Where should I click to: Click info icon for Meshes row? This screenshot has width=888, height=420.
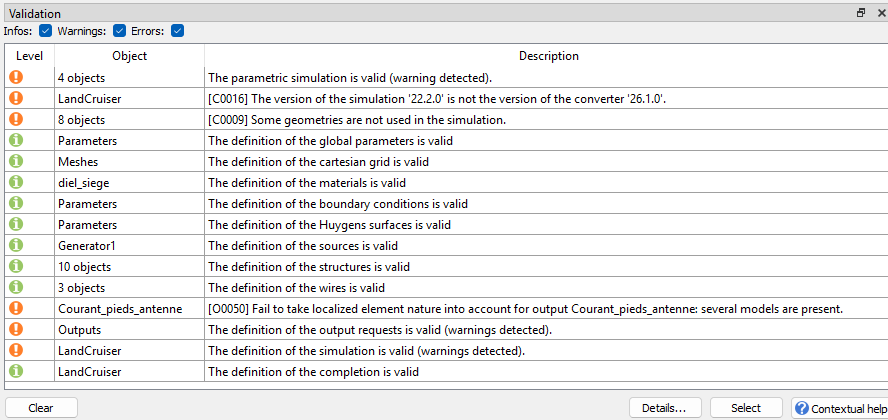(16, 161)
